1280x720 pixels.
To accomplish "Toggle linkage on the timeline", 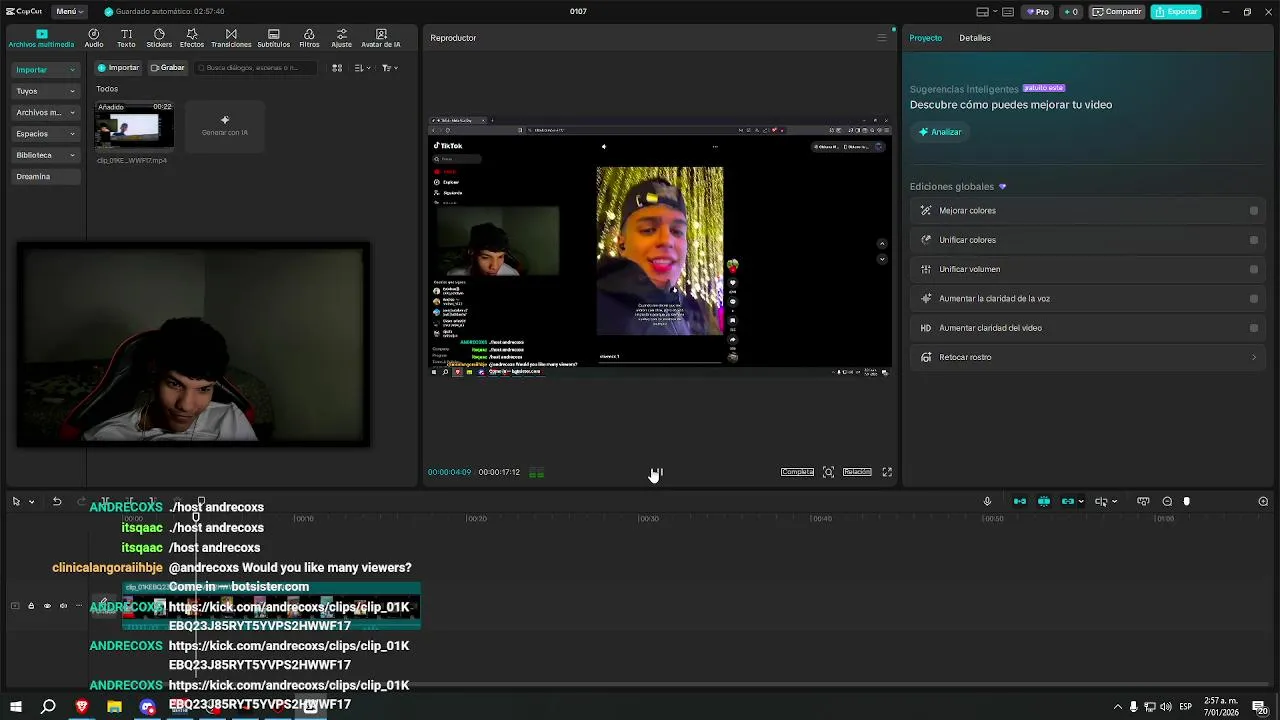I will click(1068, 501).
